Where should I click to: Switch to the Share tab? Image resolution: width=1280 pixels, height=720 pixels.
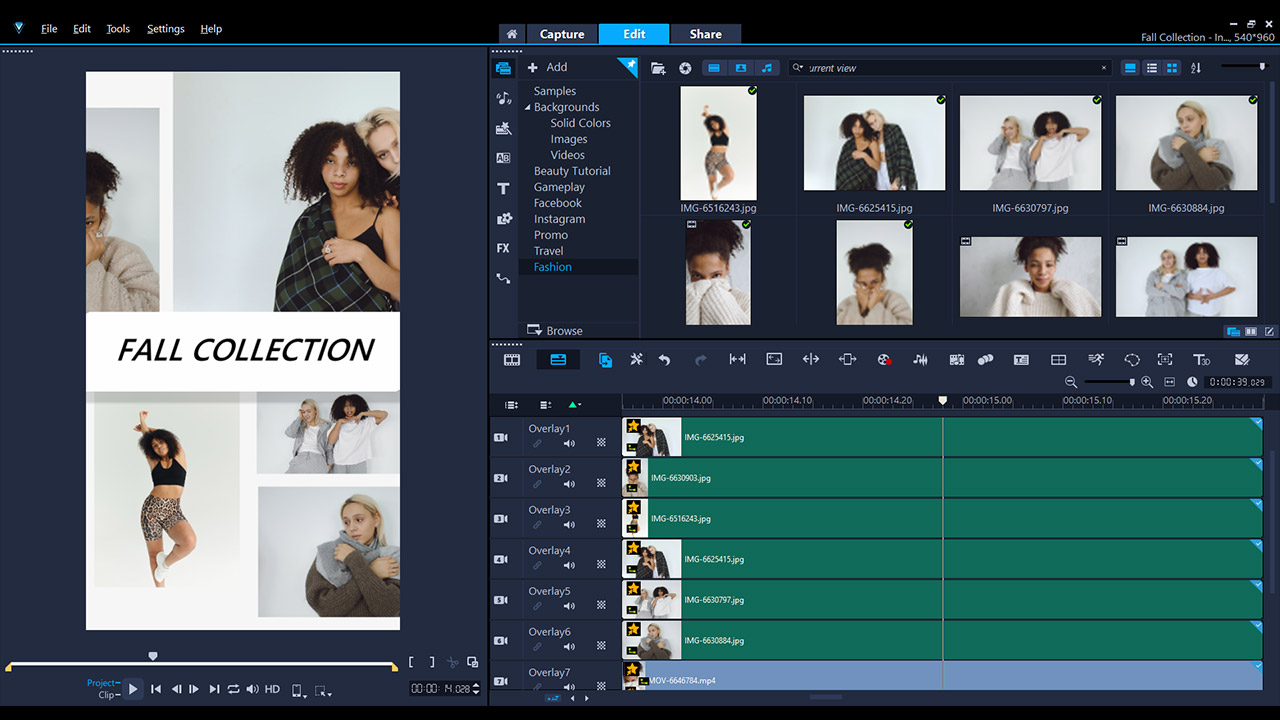pyautogui.click(x=705, y=34)
